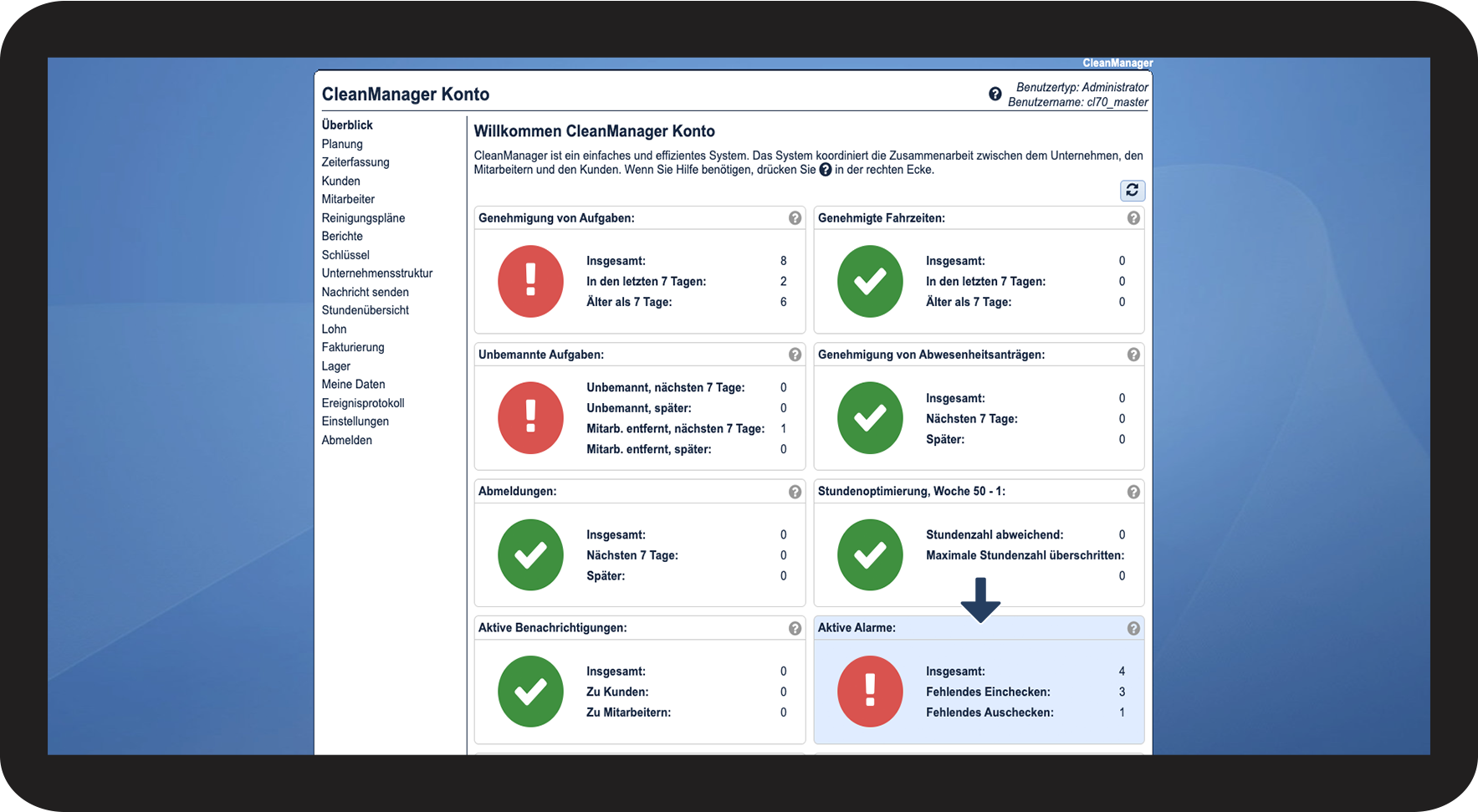This screenshot has height=812, width=1478.
Task: Click the refresh icon above the dashboard panels
Action: point(1132,191)
